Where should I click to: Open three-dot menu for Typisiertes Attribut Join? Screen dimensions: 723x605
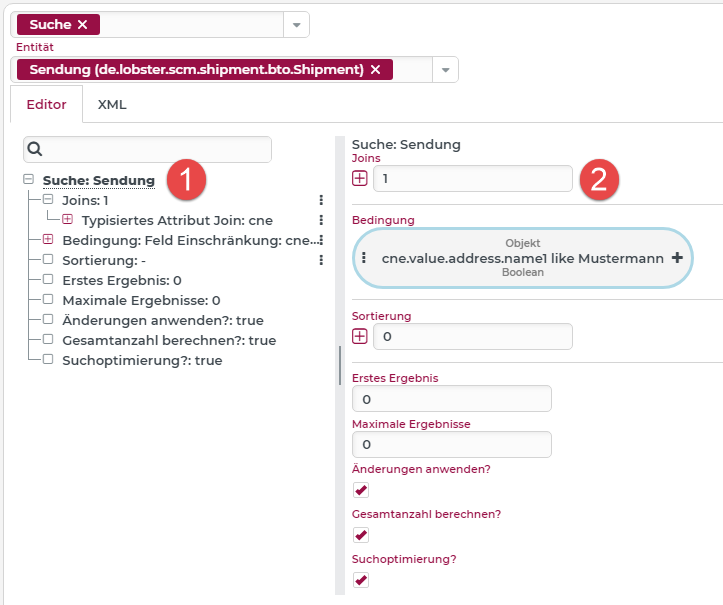click(321, 220)
